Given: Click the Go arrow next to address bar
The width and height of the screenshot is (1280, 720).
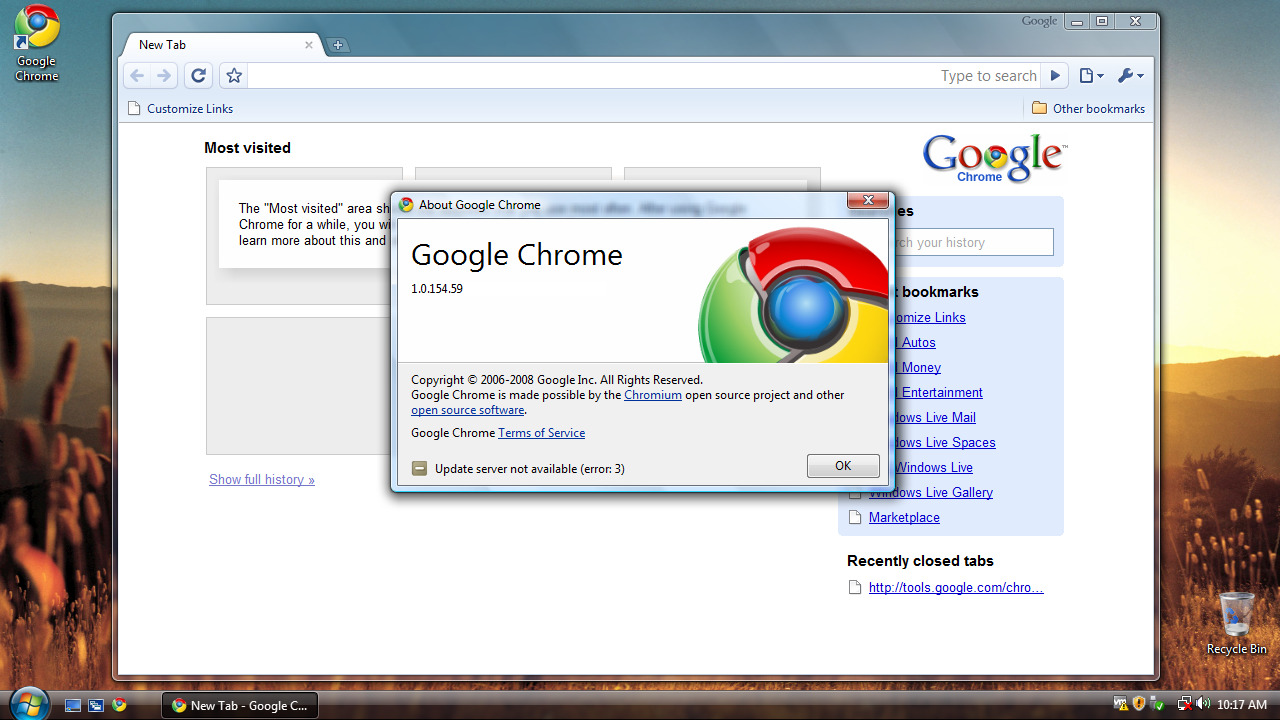Looking at the screenshot, I should tap(1054, 76).
